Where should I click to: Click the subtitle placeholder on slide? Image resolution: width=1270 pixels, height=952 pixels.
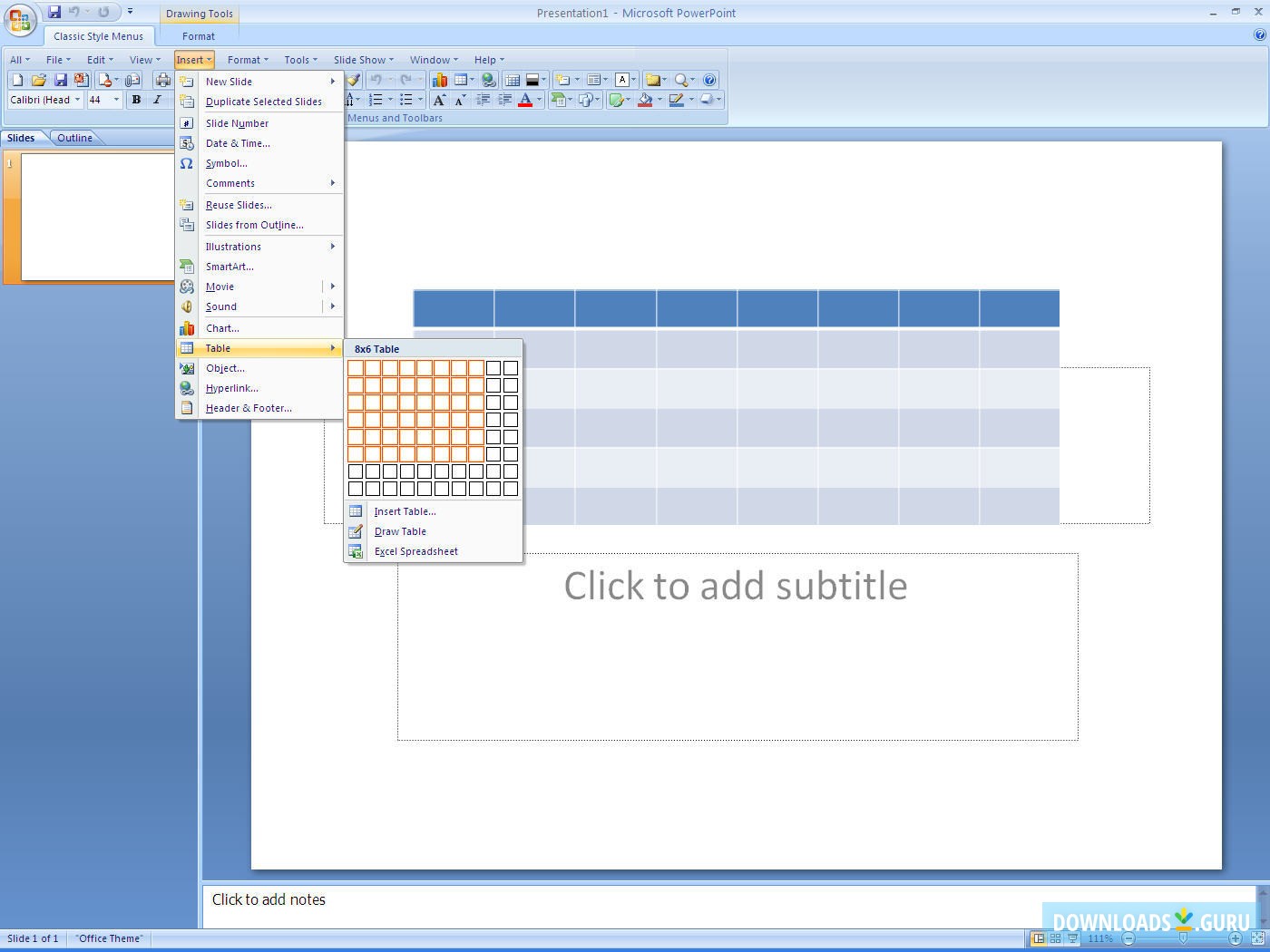click(x=738, y=646)
